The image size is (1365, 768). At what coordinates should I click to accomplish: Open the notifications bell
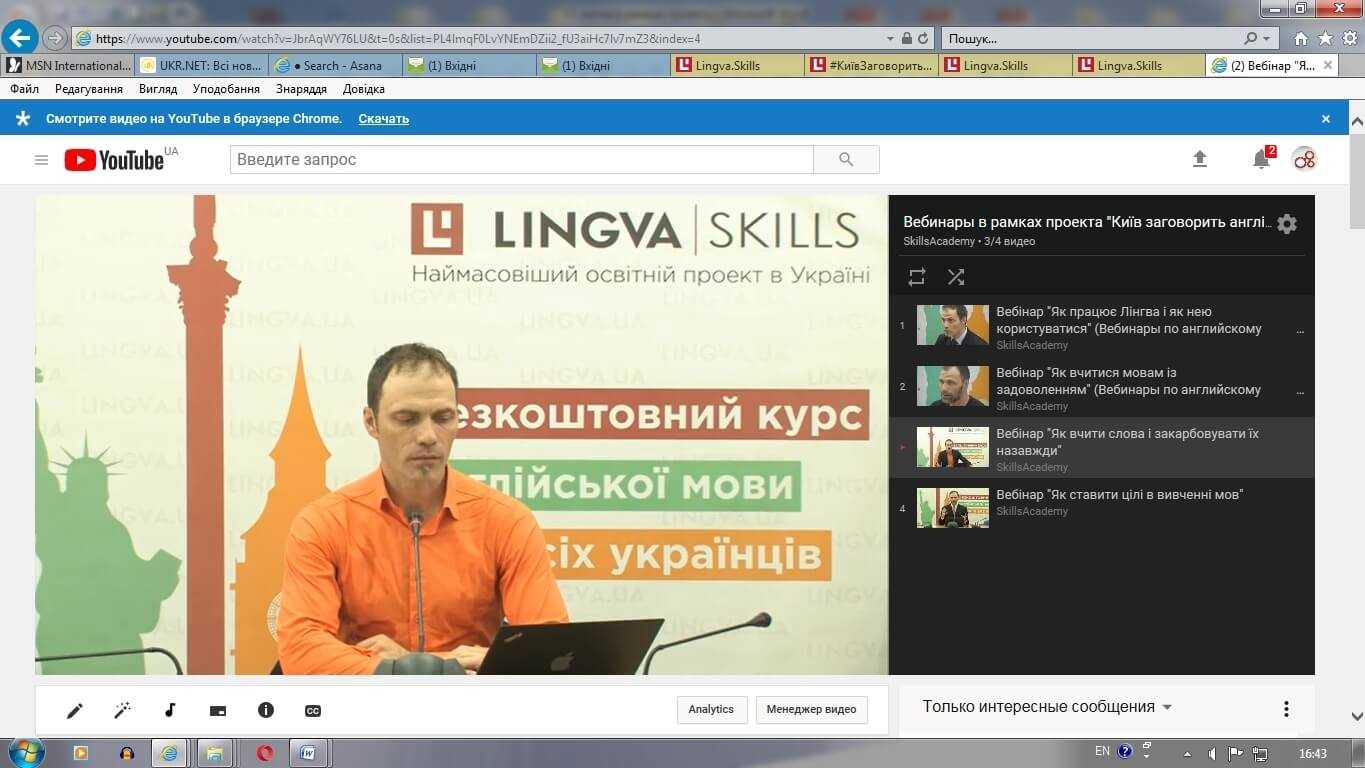point(1261,159)
